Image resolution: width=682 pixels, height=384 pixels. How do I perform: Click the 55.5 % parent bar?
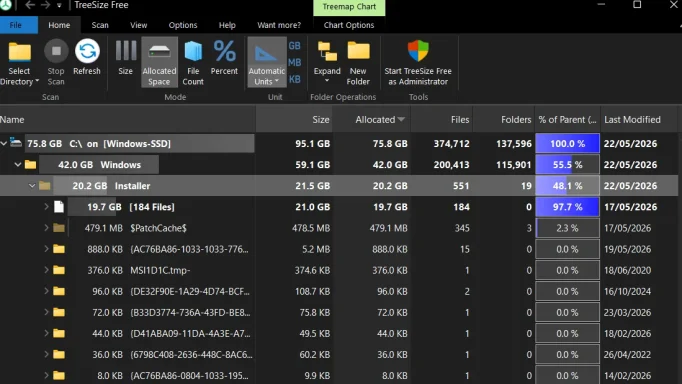click(x=568, y=164)
